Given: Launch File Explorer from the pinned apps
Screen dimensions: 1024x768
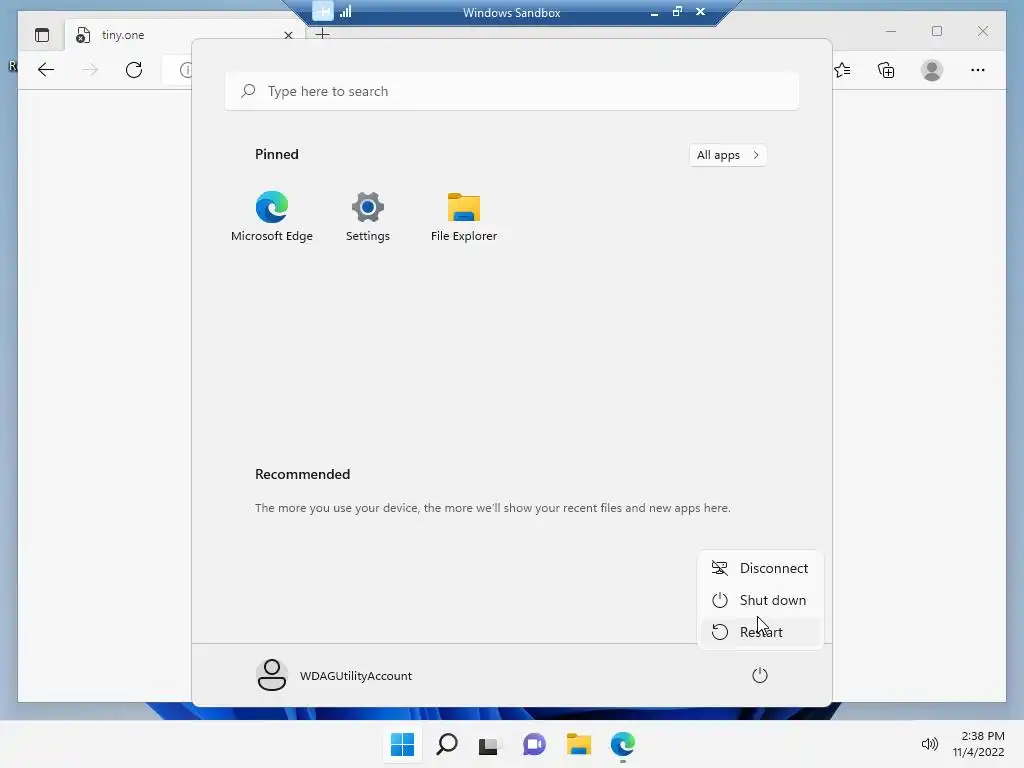Looking at the screenshot, I should (x=464, y=216).
